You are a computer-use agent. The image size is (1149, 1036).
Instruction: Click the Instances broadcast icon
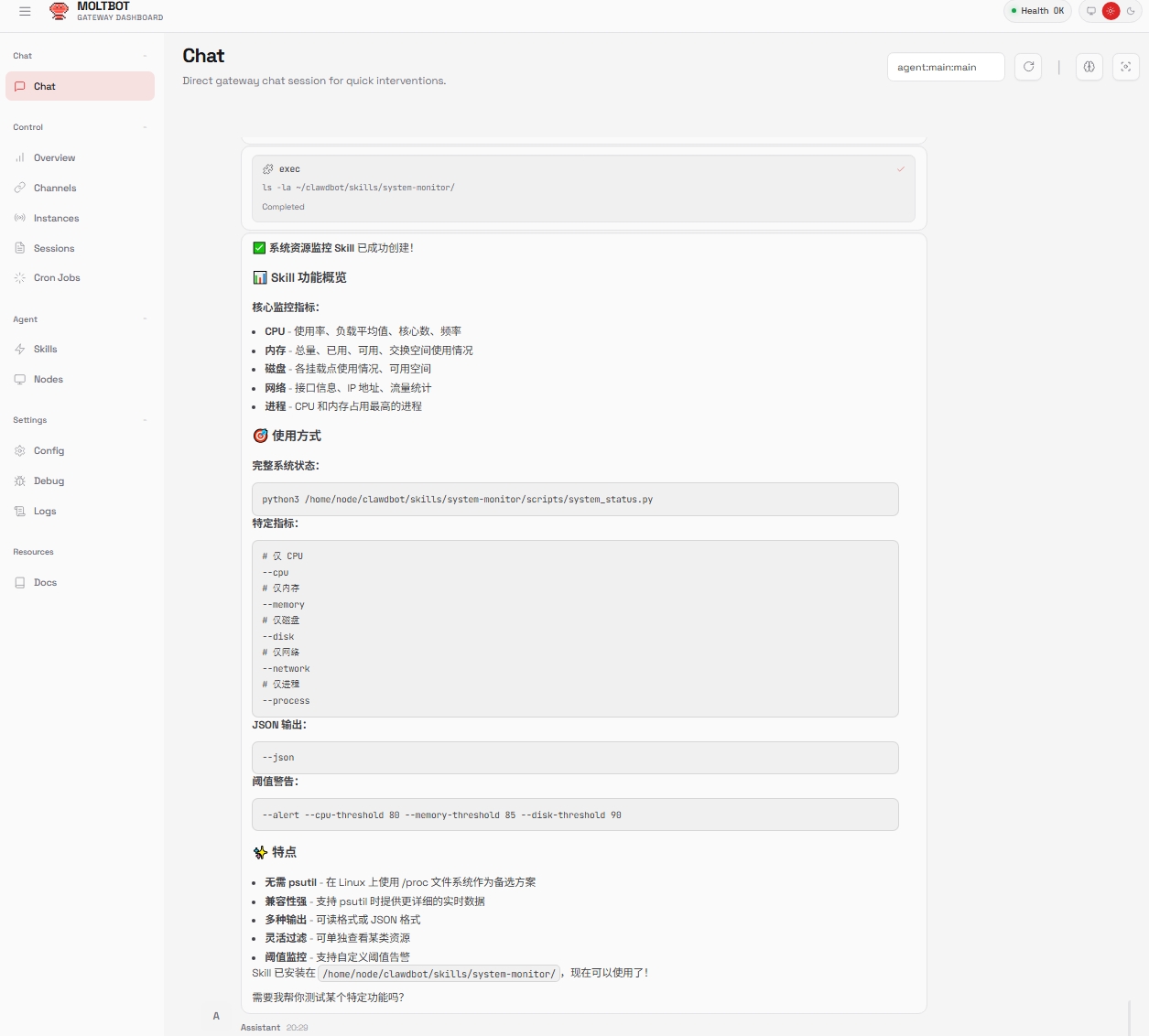coord(20,219)
